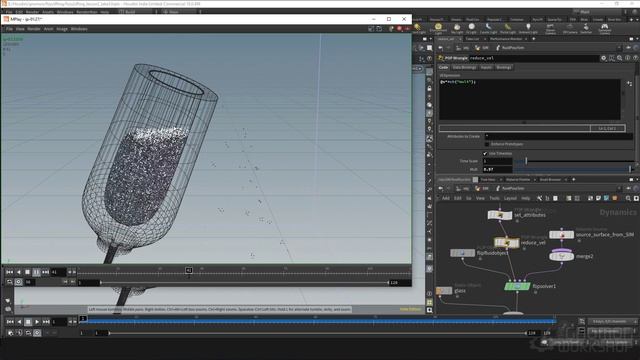Image resolution: width=640 pixels, height=360 pixels.
Task: Open MPlay Image menu
Action: point(62,29)
